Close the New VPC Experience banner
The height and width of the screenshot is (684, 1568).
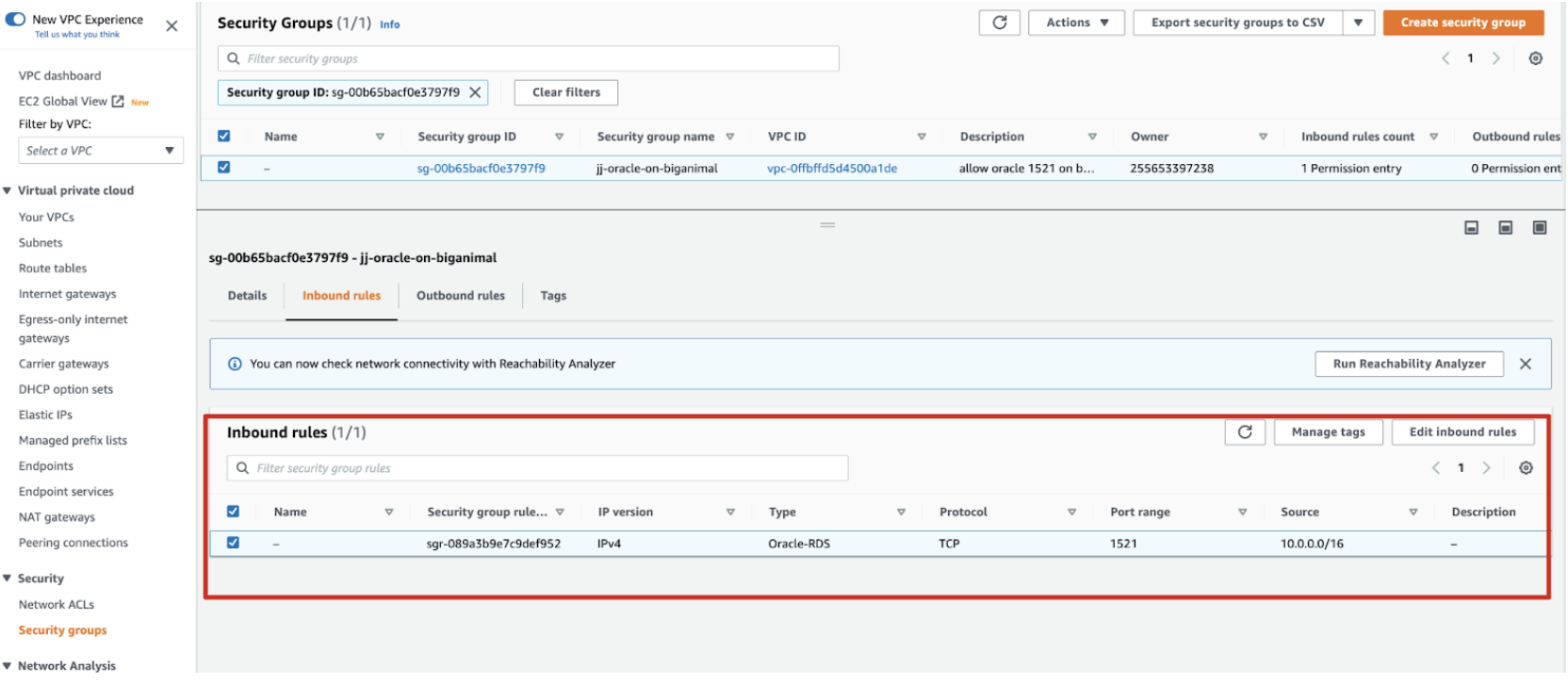[x=171, y=26]
